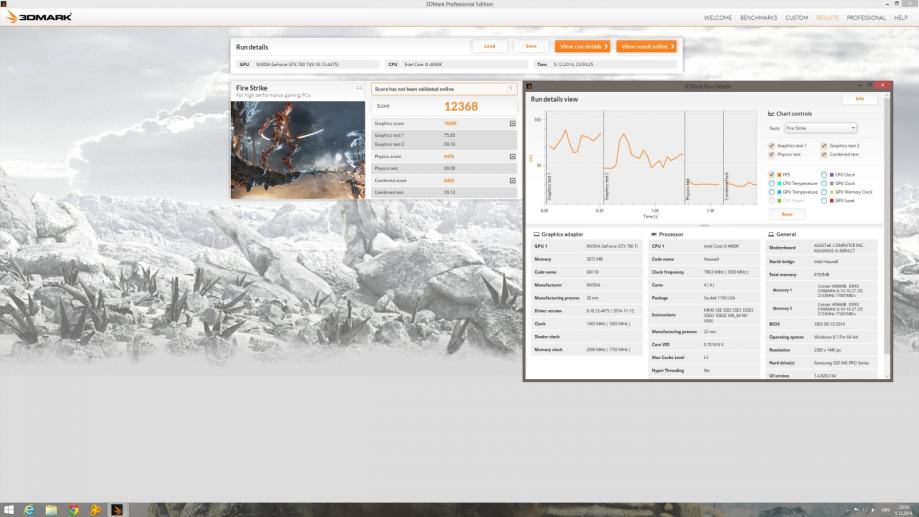Toggle Physics test checkbox in chart controls
Screen dimensions: 919x517
click(771, 154)
